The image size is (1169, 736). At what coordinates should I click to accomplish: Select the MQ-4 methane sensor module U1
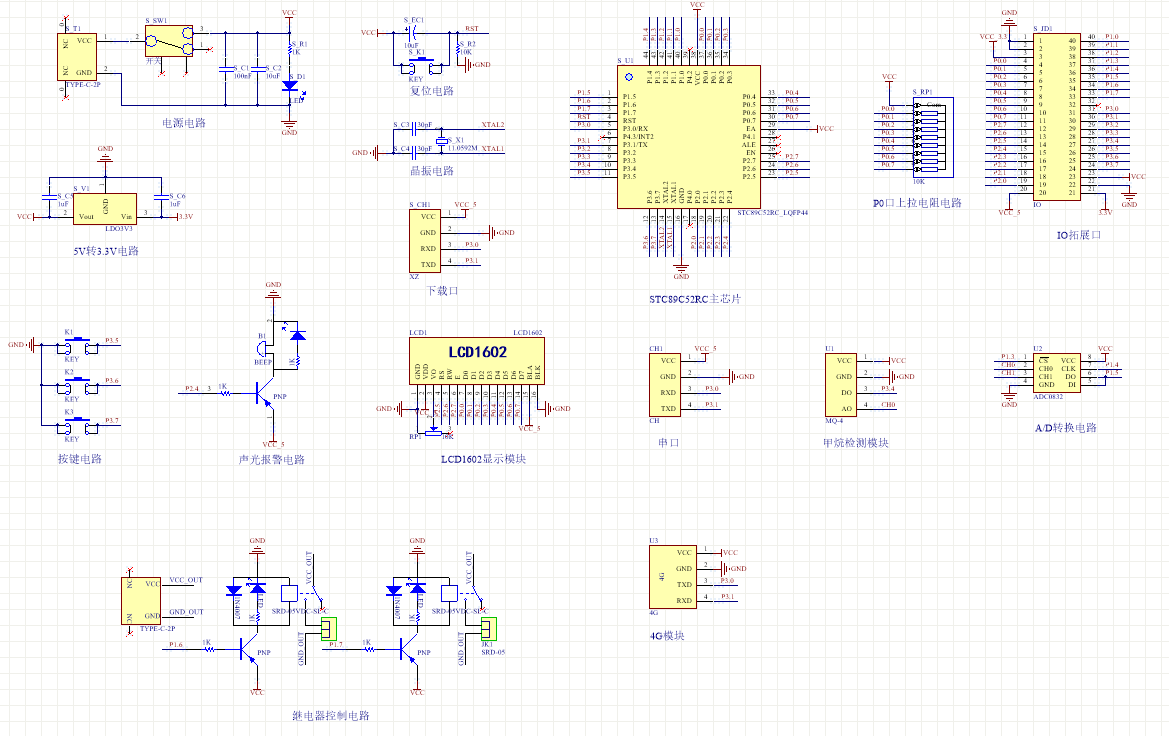click(840, 384)
